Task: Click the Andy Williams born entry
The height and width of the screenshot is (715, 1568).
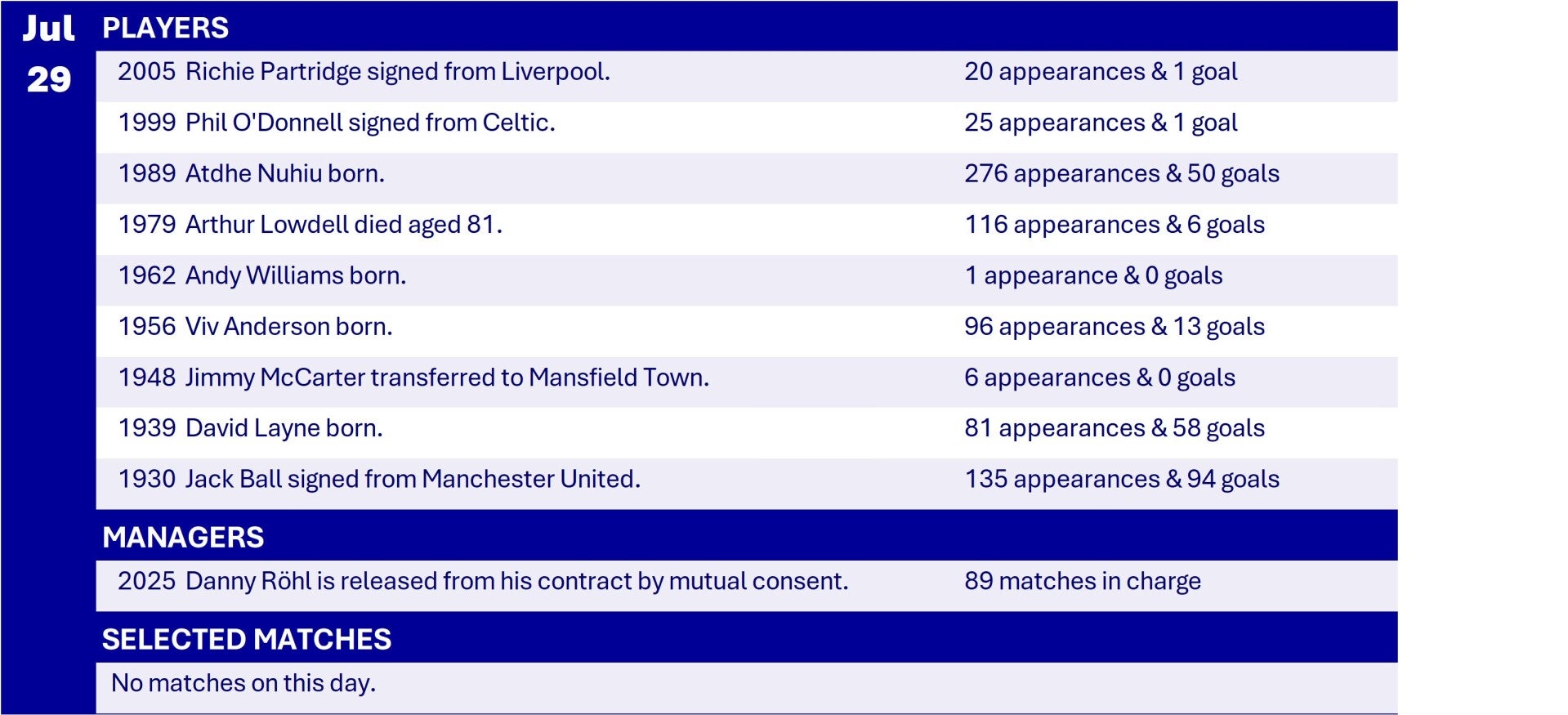Action: [261, 276]
